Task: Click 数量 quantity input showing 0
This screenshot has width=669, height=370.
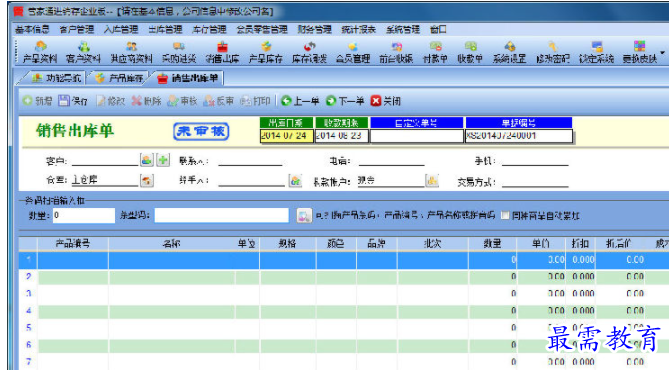Action: click(x=84, y=216)
